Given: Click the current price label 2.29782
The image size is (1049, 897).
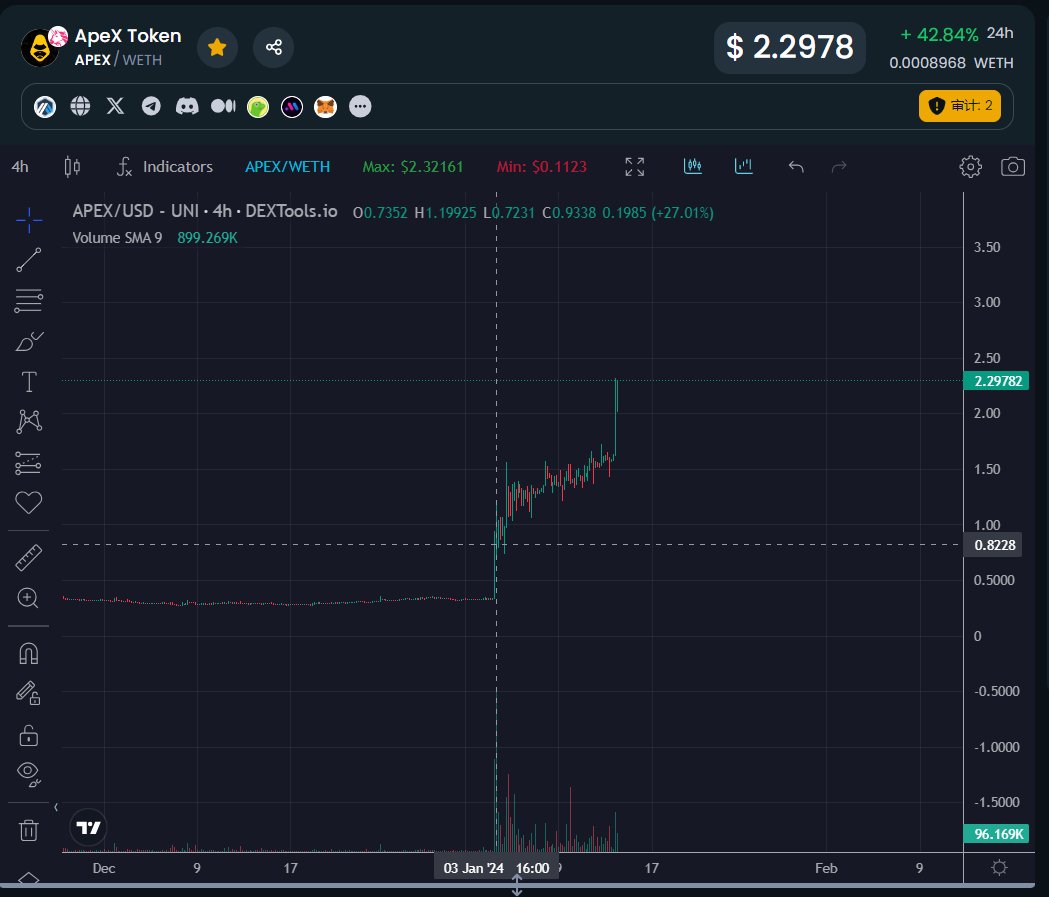Looking at the screenshot, I should (x=996, y=381).
